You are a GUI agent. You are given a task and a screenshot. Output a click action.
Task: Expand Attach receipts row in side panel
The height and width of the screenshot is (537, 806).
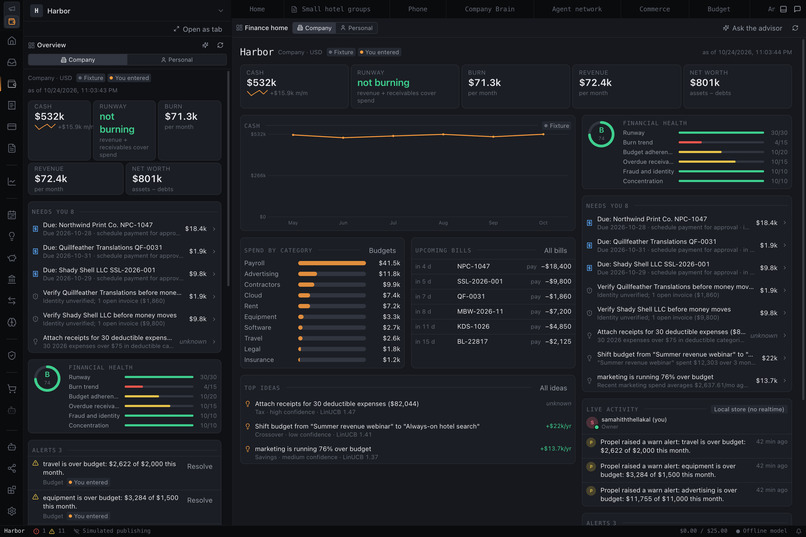coord(124,342)
